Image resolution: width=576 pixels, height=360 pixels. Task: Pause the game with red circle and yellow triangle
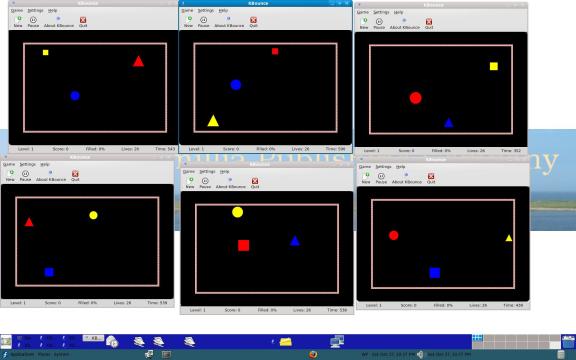[381, 178]
